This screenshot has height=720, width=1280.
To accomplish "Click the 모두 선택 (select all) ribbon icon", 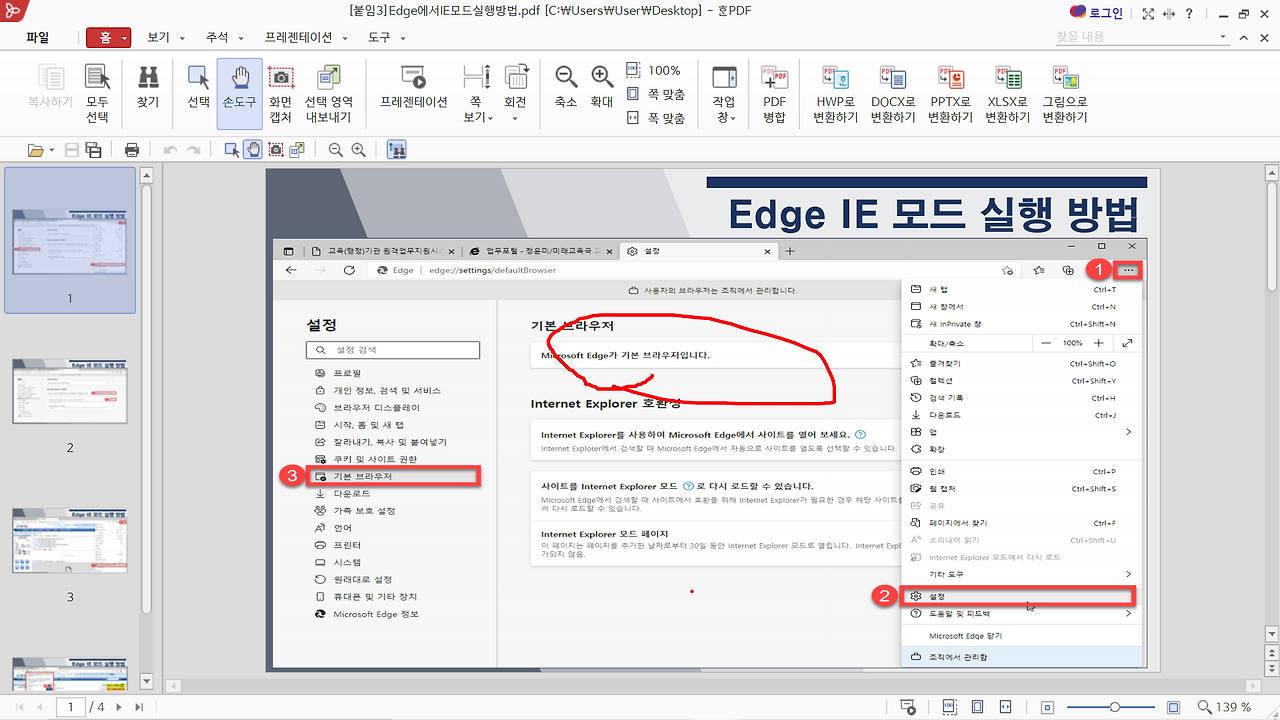I will point(97,94).
